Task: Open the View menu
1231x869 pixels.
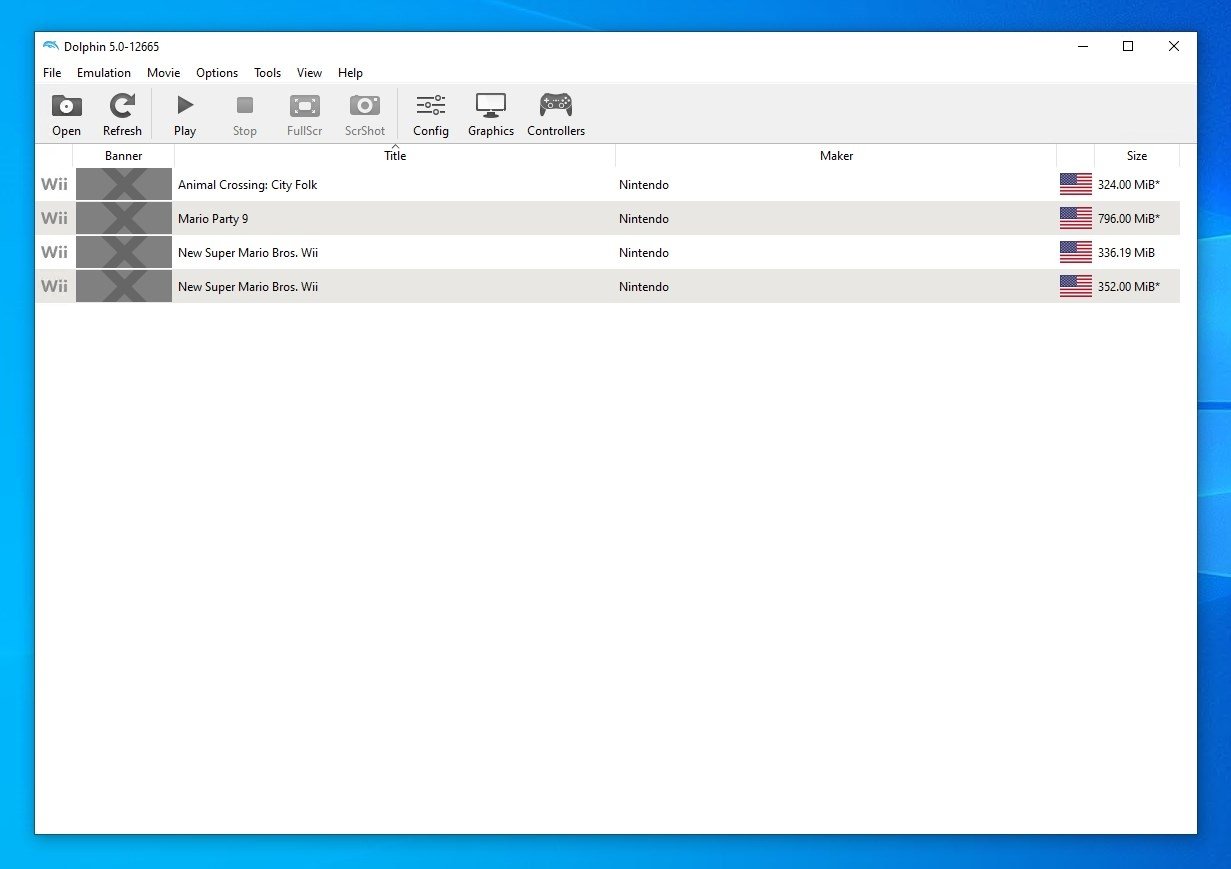Action: click(x=309, y=73)
